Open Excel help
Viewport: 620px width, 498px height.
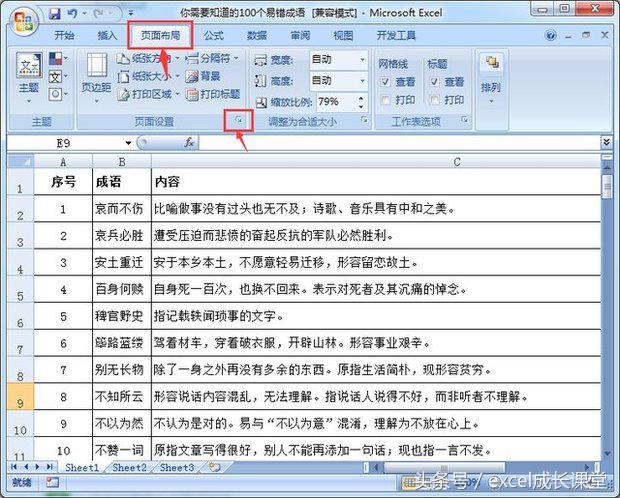(x=550, y=36)
